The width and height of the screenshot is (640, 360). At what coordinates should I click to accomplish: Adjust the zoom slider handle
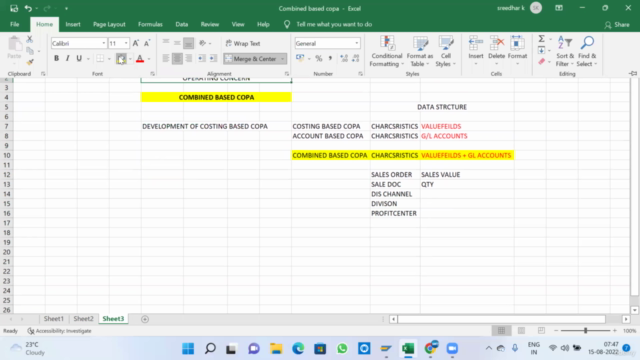coord(586,331)
